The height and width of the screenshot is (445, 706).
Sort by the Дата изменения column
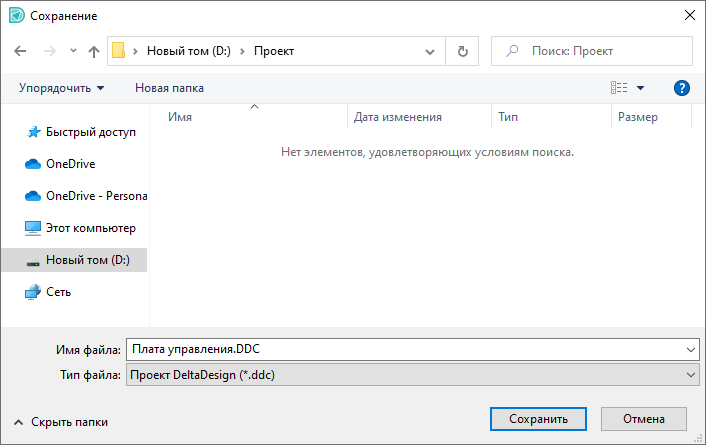398,117
